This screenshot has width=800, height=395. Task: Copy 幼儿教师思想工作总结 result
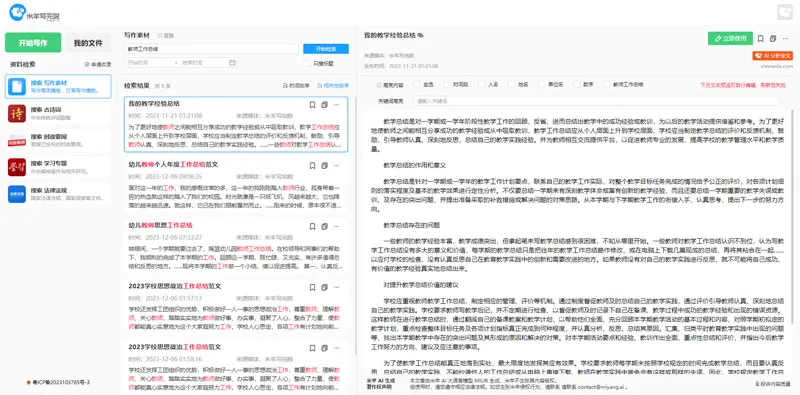(324, 226)
